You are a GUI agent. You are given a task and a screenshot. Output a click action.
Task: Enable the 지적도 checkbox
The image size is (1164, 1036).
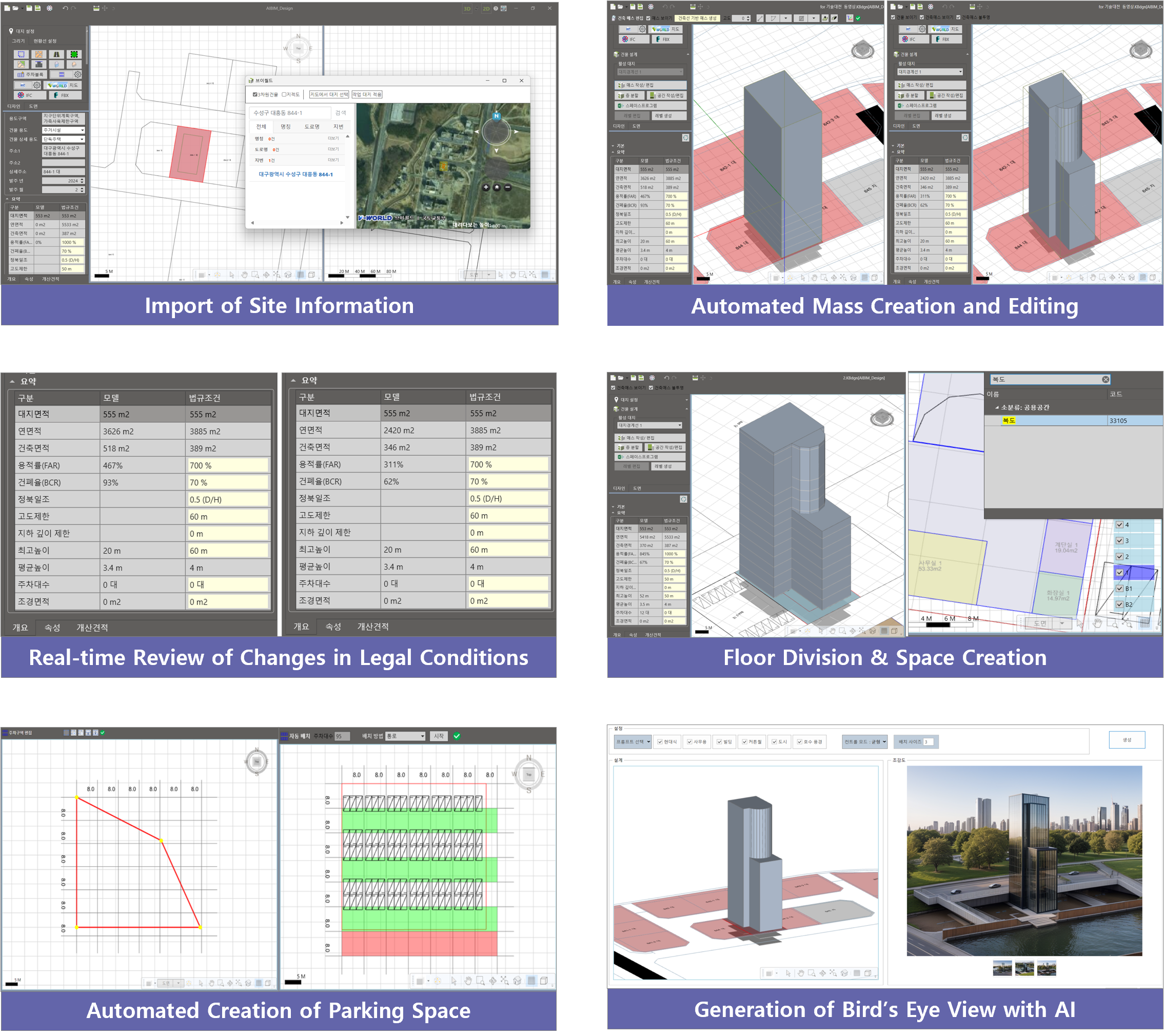point(284,94)
